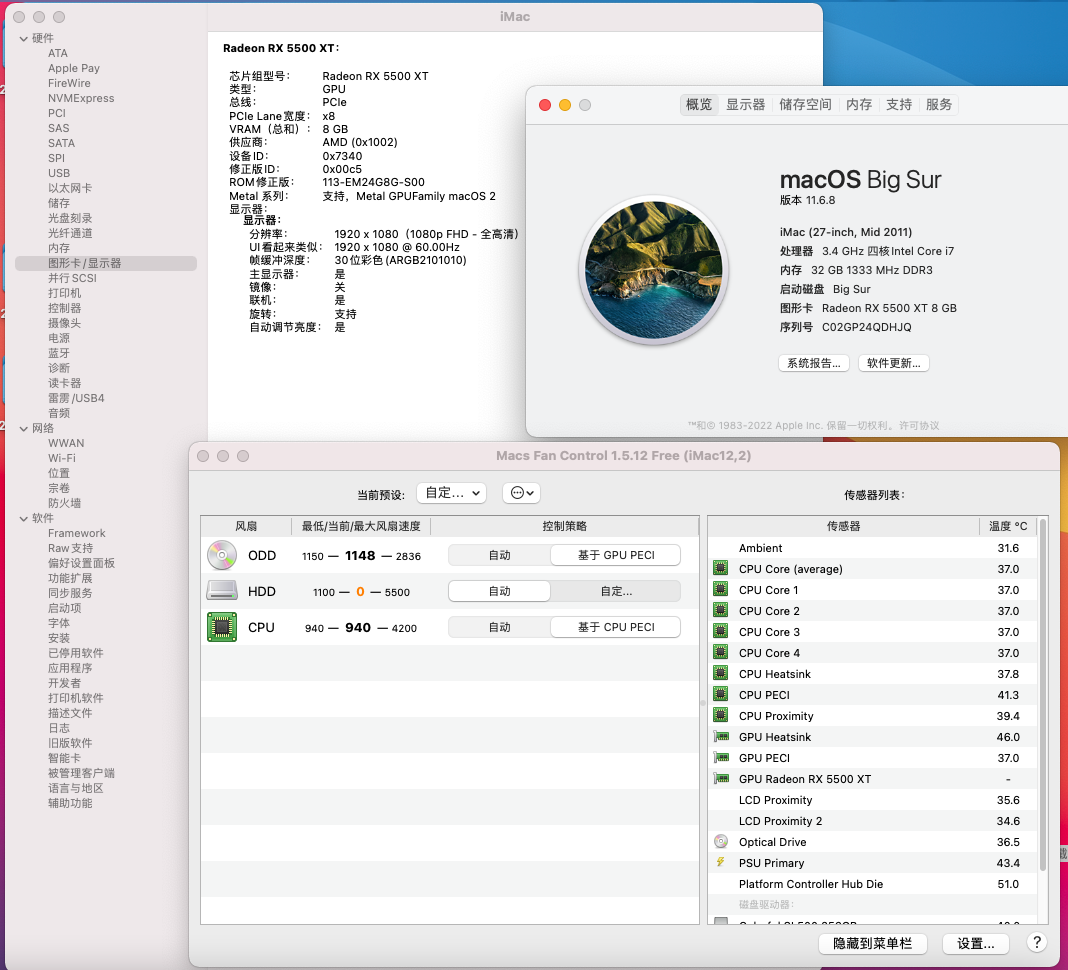
Task: Open the 许可协议 link
Action: click(x=919, y=425)
